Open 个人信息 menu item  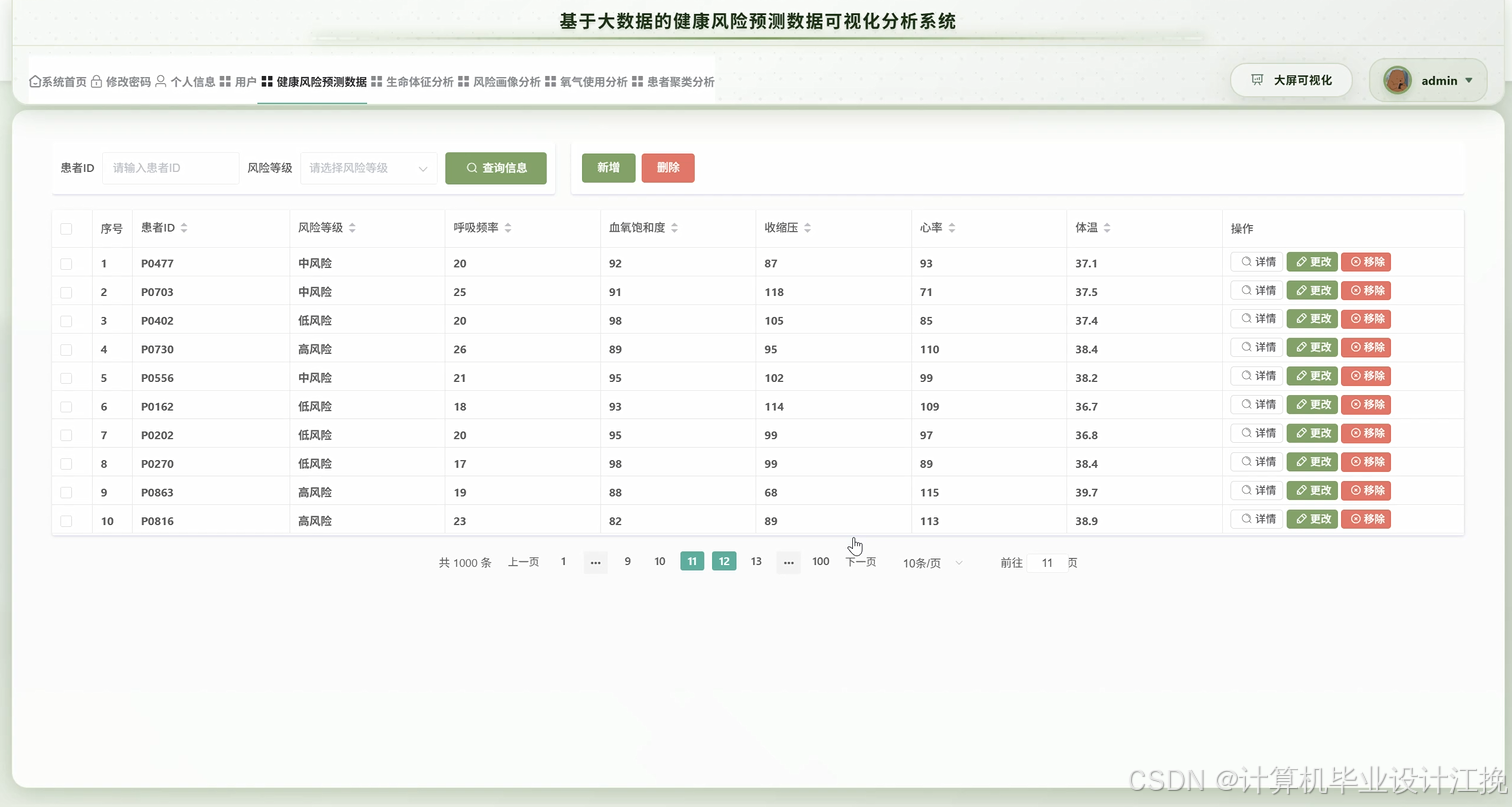tap(185, 82)
